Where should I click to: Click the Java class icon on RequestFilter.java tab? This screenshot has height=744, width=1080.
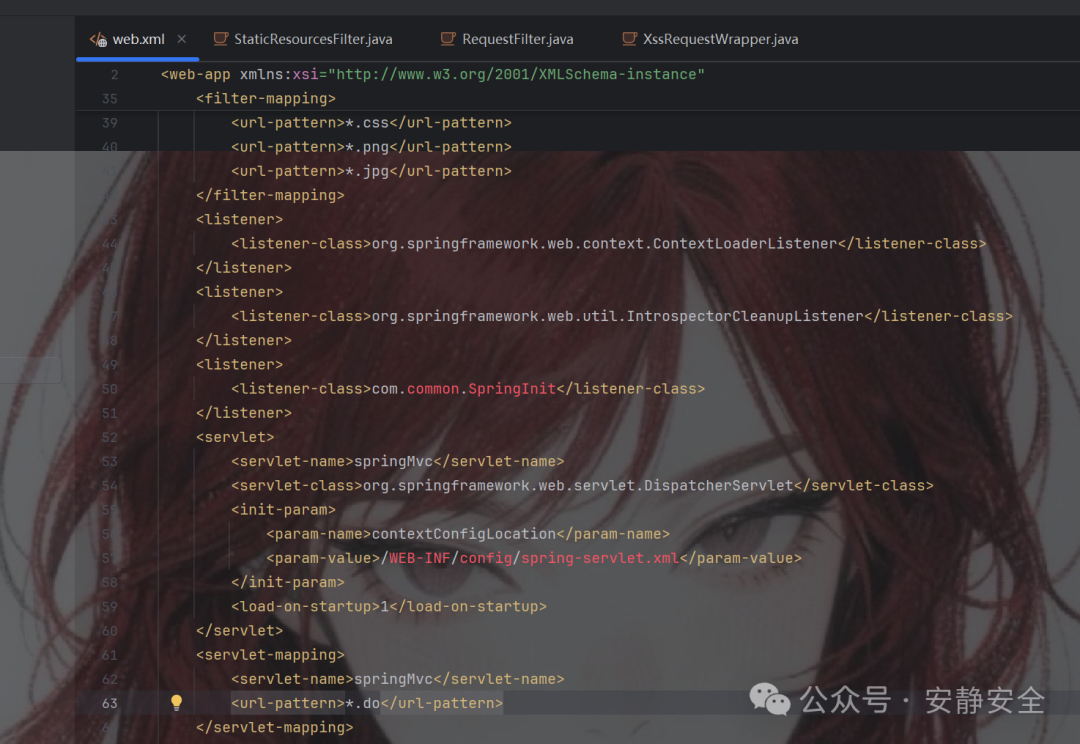pyautogui.click(x=446, y=39)
